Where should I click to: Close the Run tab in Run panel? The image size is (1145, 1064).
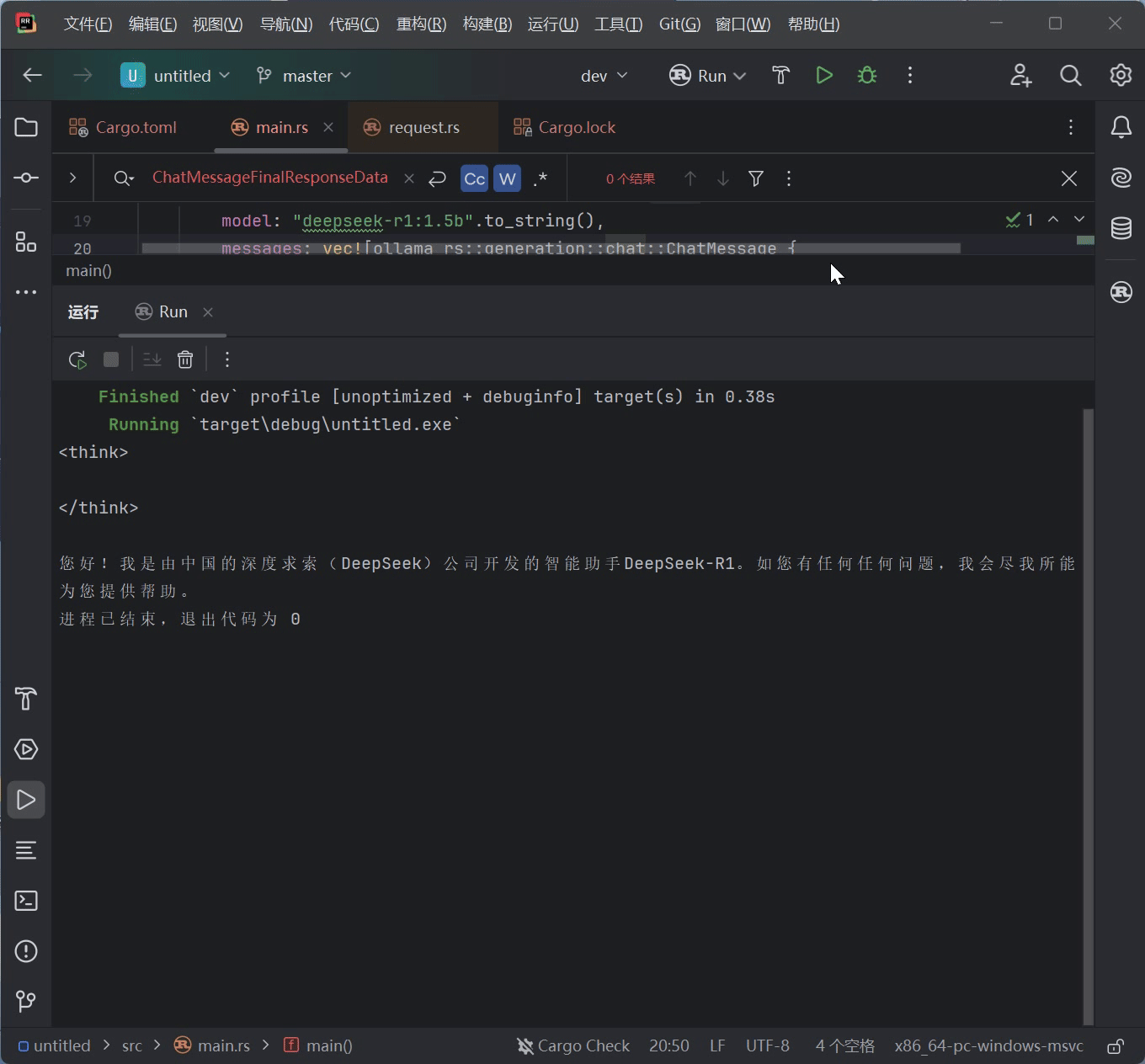click(x=208, y=312)
